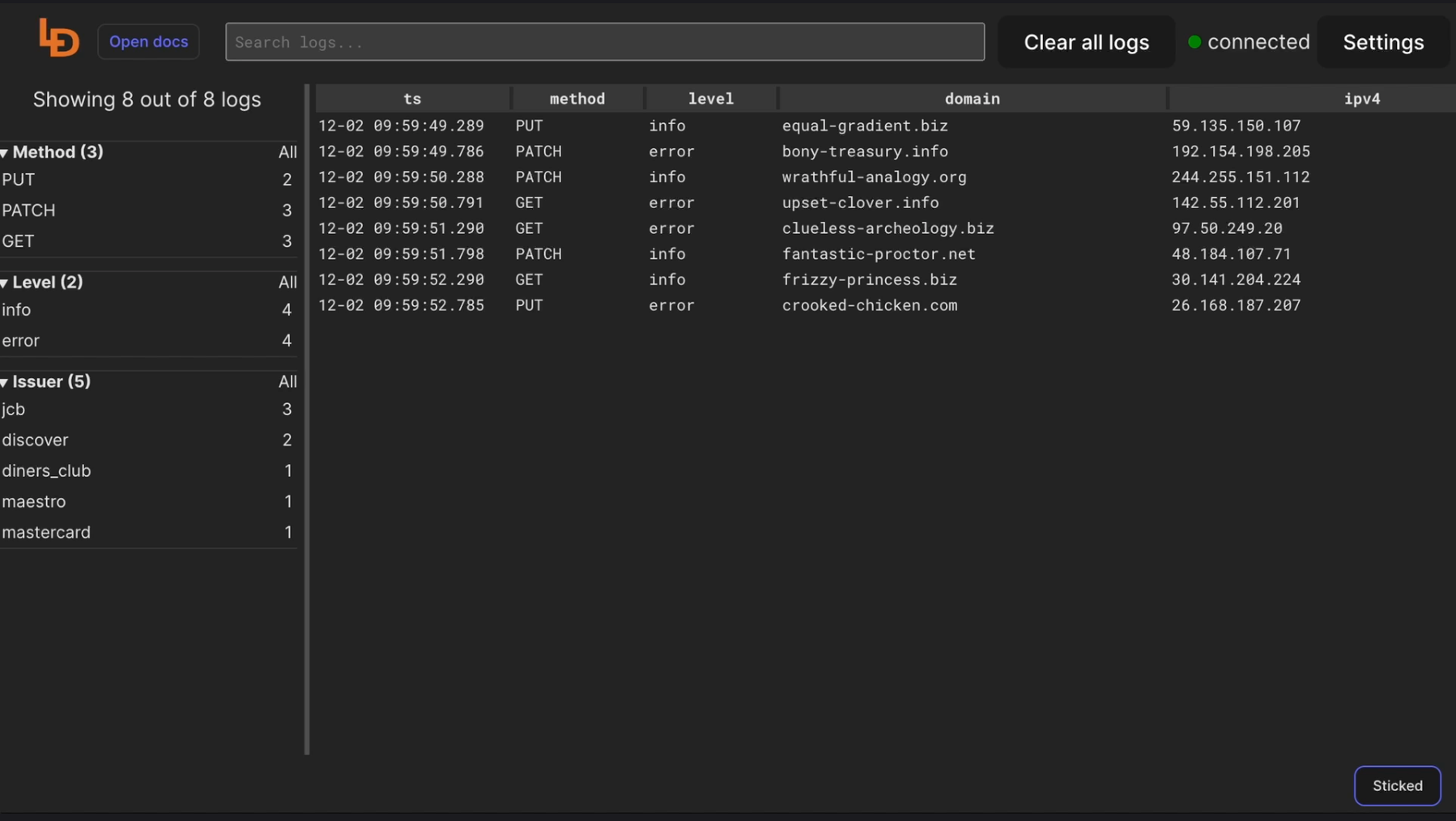Open docs link in header

pos(148,42)
